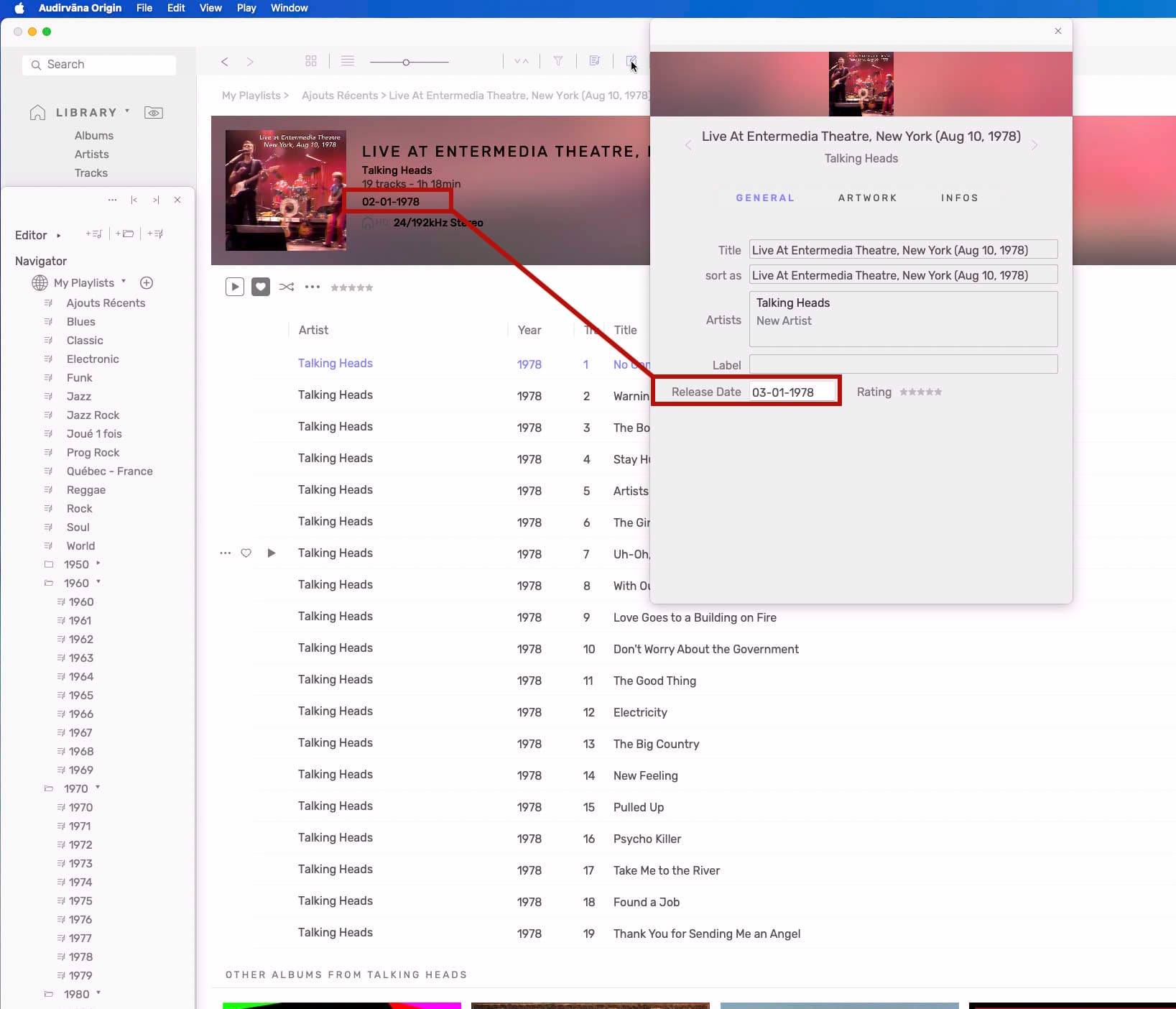Toggle album favorite heart button

coord(261,287)
